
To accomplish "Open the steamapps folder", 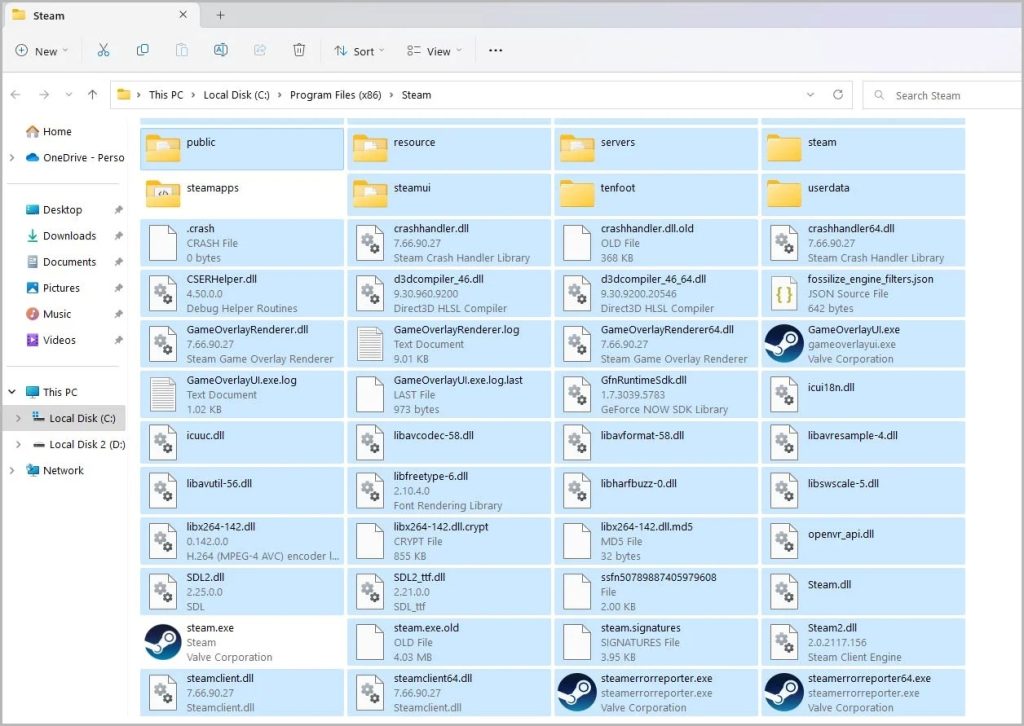I will 212,188.
